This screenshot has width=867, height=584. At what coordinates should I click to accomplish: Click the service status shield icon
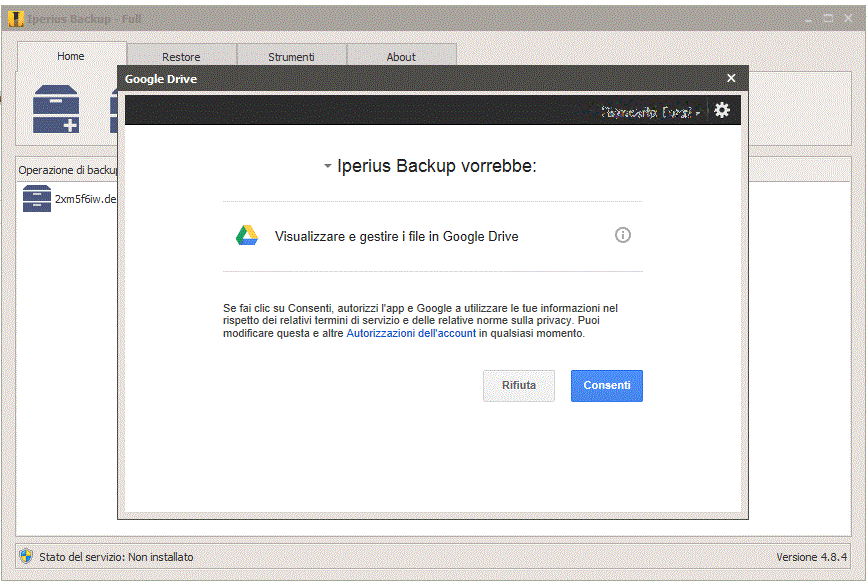click(x=26, y=556)
